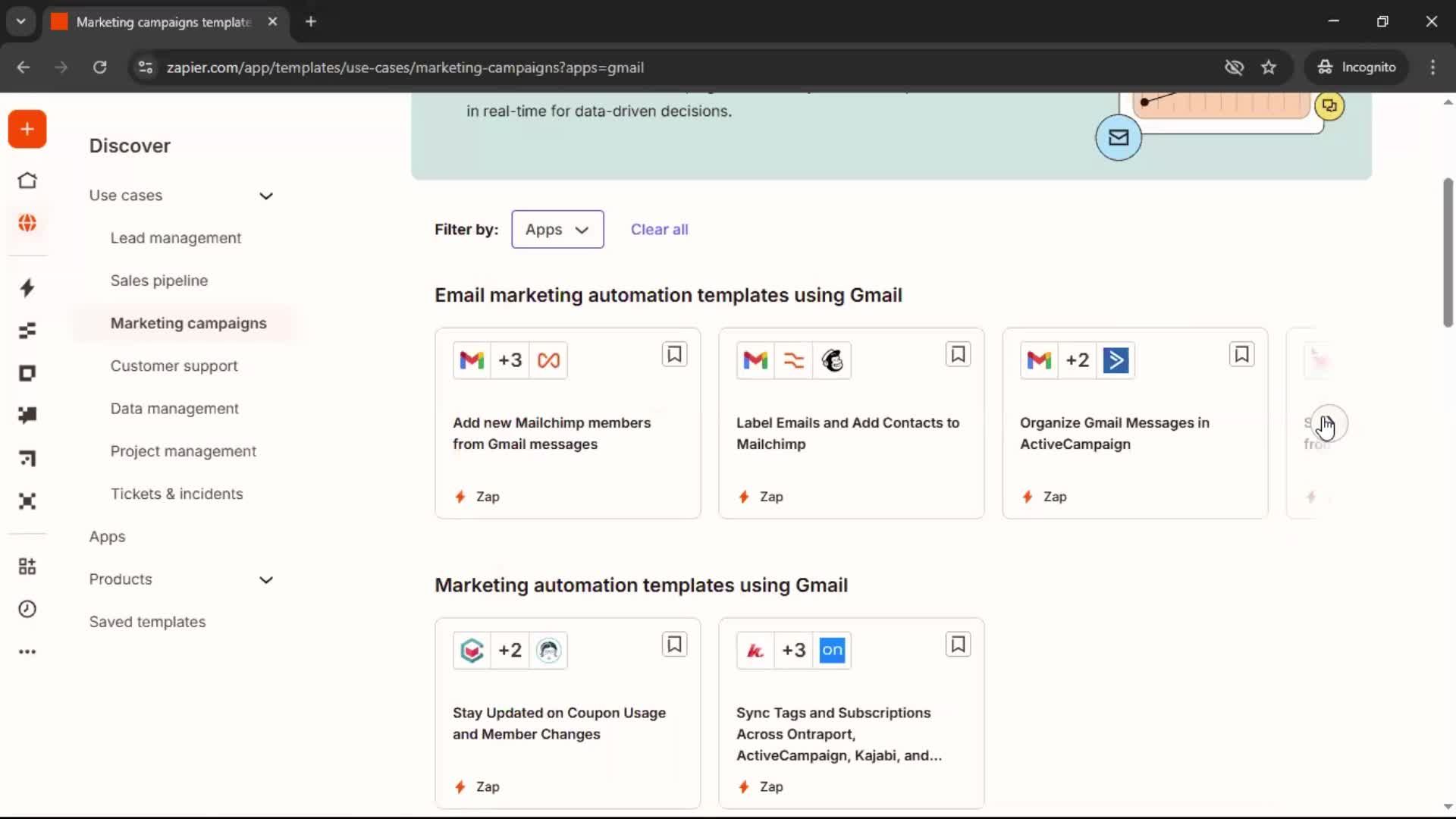Click the Kajabi icon on Sync Tags card
Image resolution: width=1456 pixels, height=819 pixels.
tap(755, 651)
